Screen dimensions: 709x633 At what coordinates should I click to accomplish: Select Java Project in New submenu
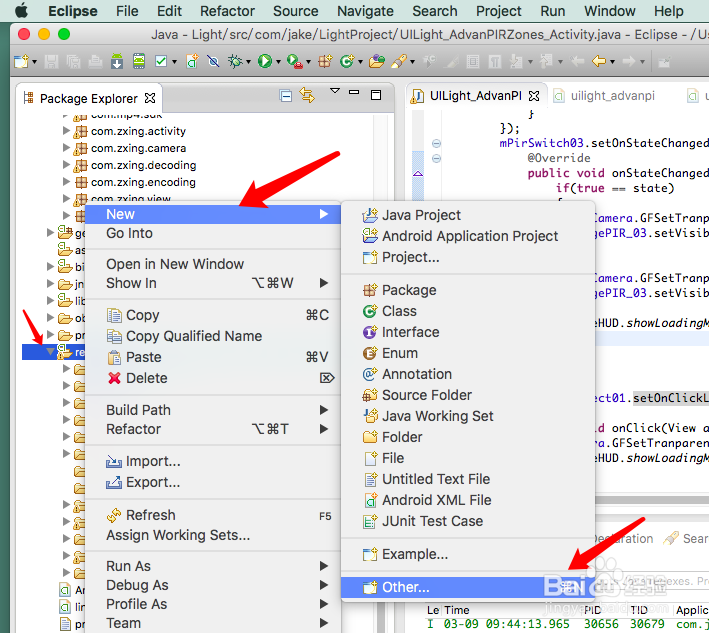(468, 215)
